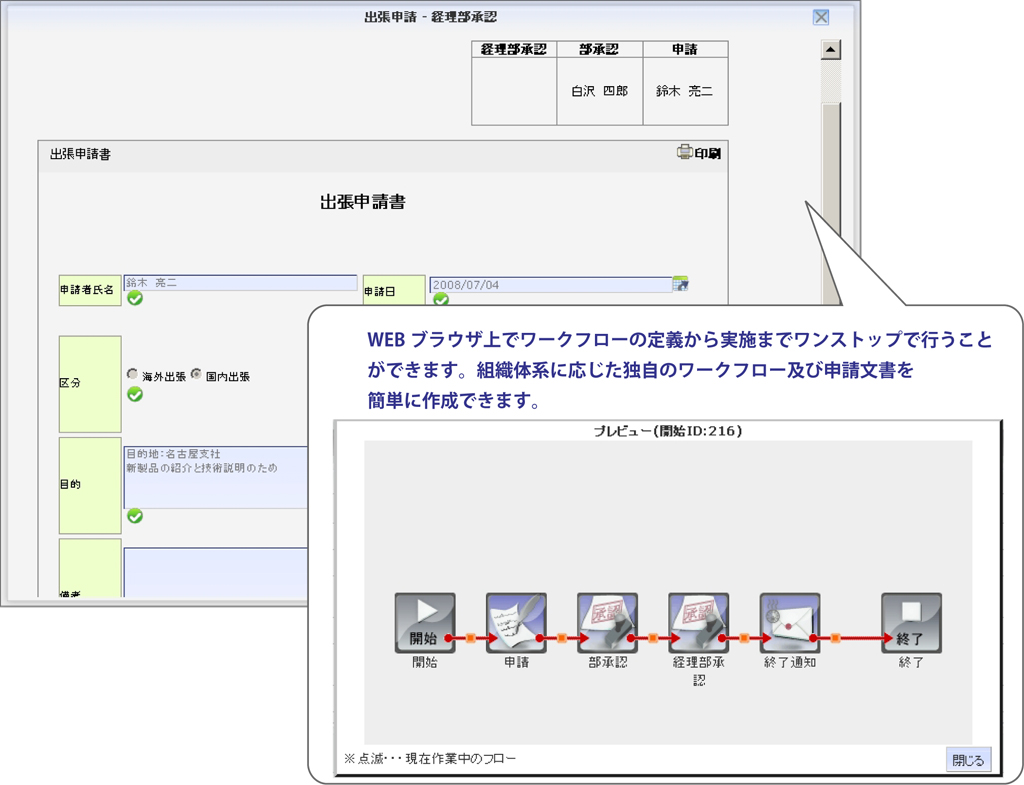Image resolution: width=1024 pixels, height=785 pixels.
Task: Close the 出張申請 dialog window
Action: (x=821, y=17)
